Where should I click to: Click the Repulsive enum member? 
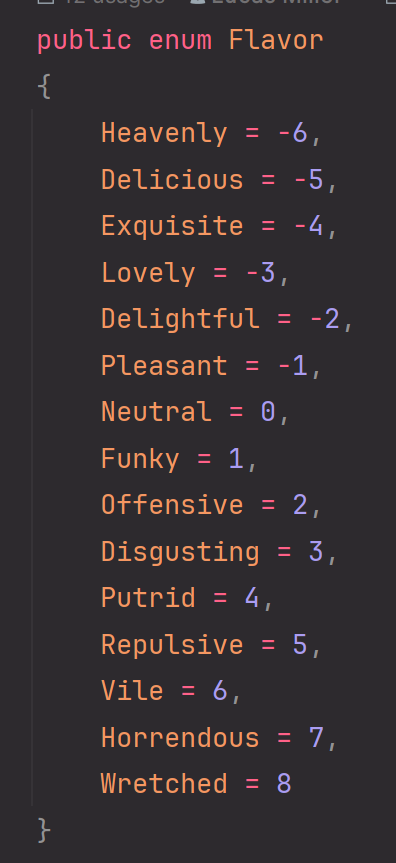[172, 646]
